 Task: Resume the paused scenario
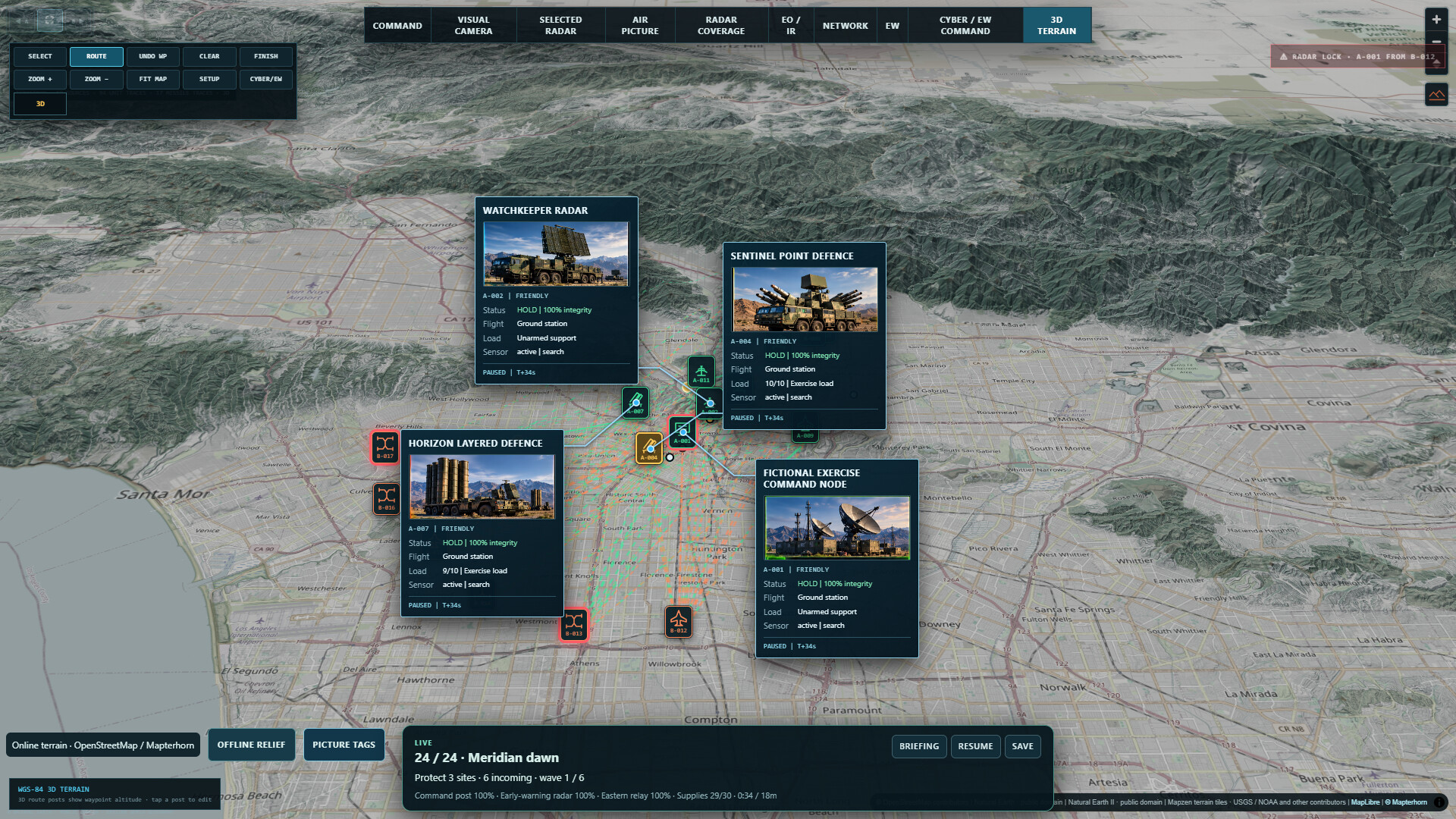tap(975, 746)
